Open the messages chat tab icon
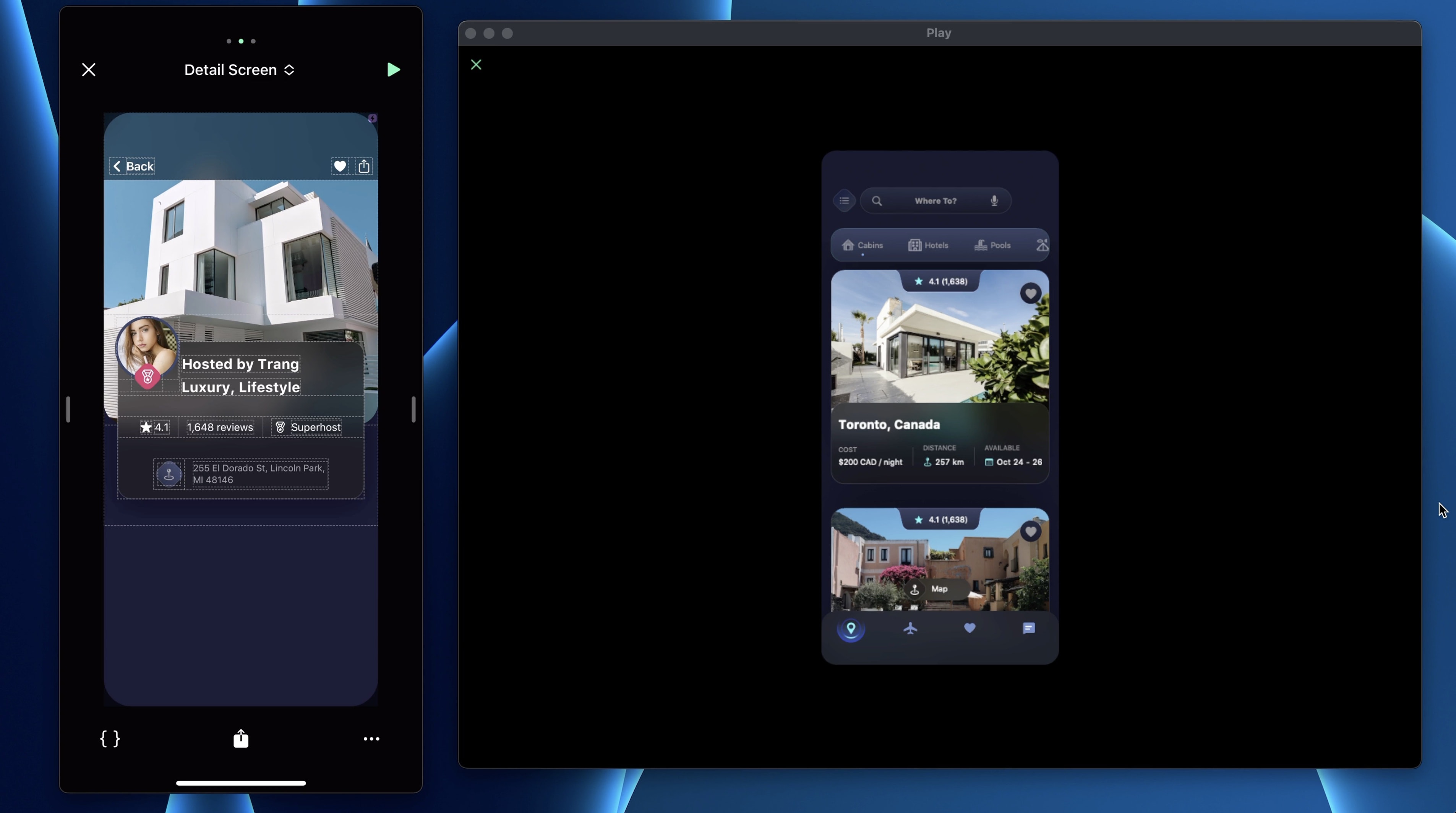 click(x=1029, y=628)
